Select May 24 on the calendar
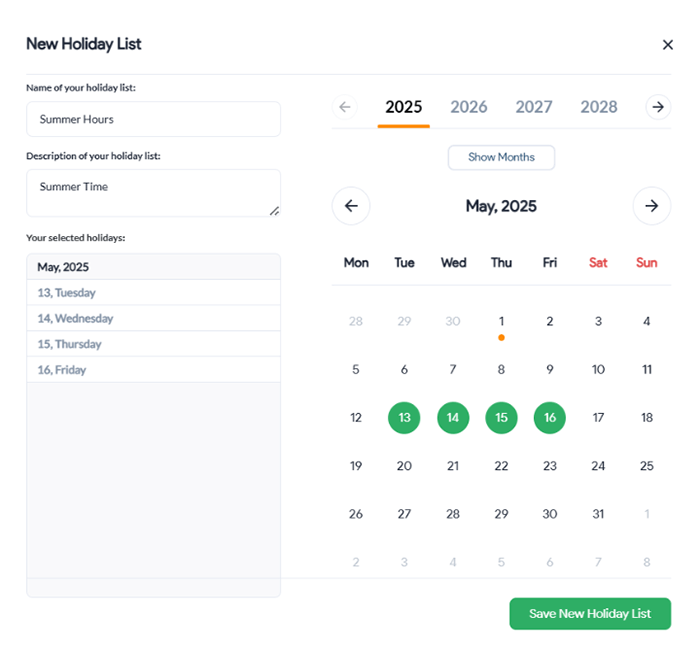Screen dimensions: 700x649 [x=598, y=466]
